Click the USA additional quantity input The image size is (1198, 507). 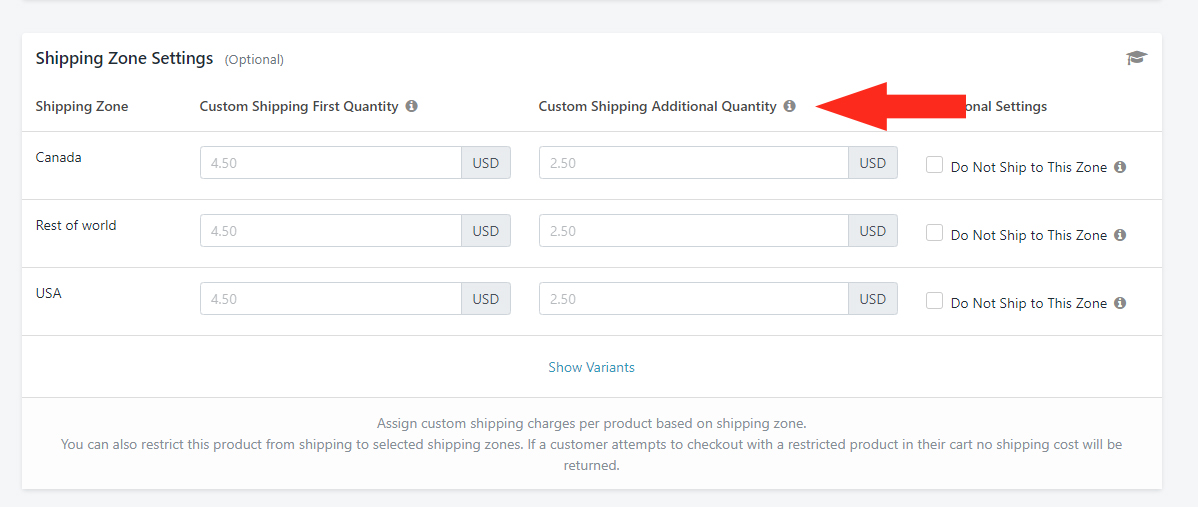[x=694, y=299]
